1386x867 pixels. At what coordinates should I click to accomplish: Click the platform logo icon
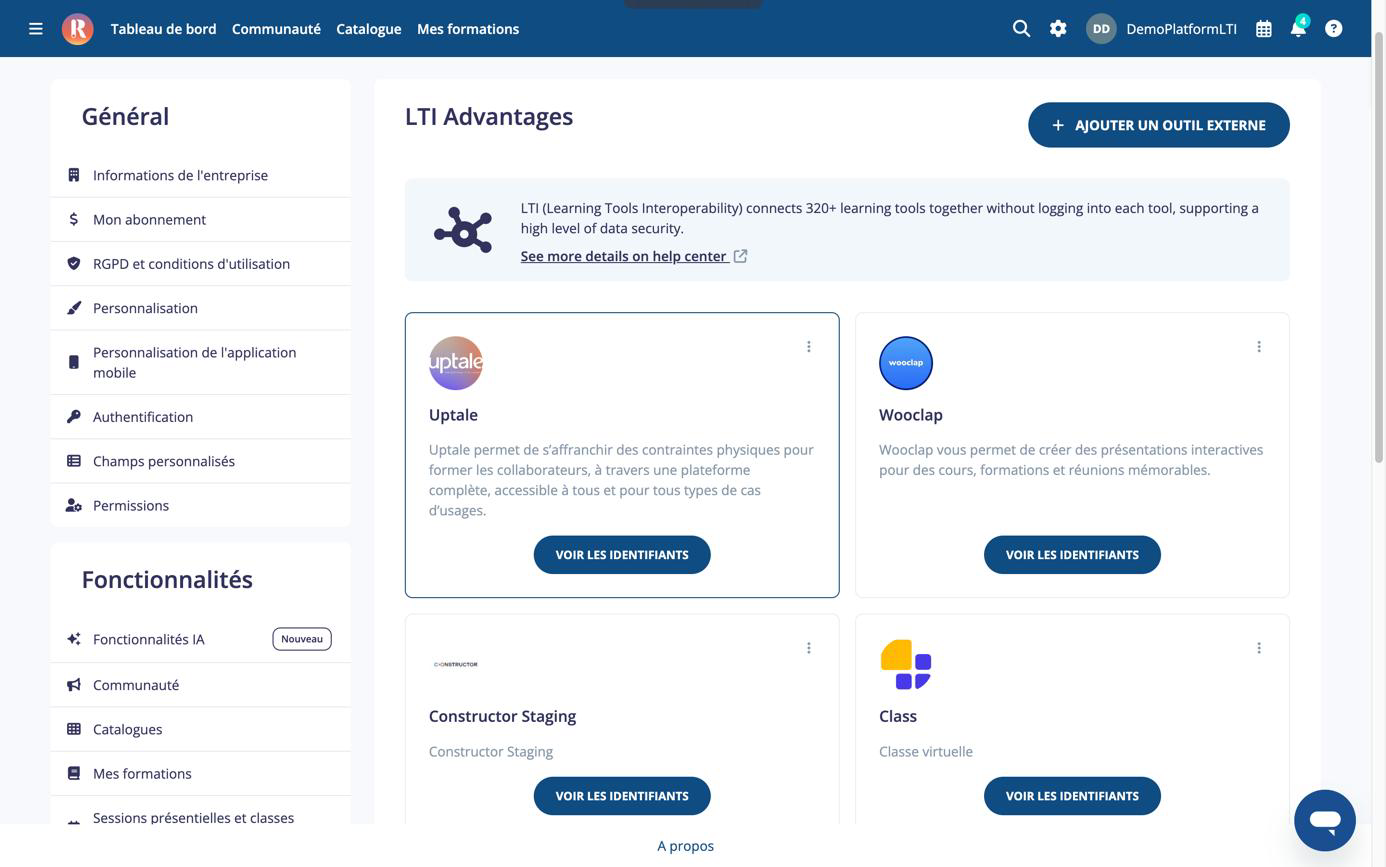[x=77, y=29]
